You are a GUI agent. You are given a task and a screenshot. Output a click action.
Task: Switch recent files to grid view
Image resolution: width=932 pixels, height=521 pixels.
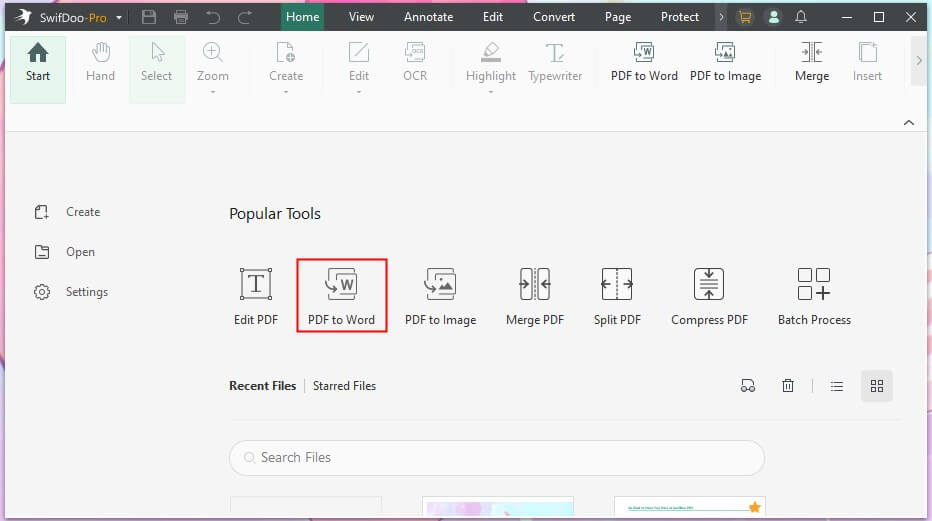(x=877, y=386)
